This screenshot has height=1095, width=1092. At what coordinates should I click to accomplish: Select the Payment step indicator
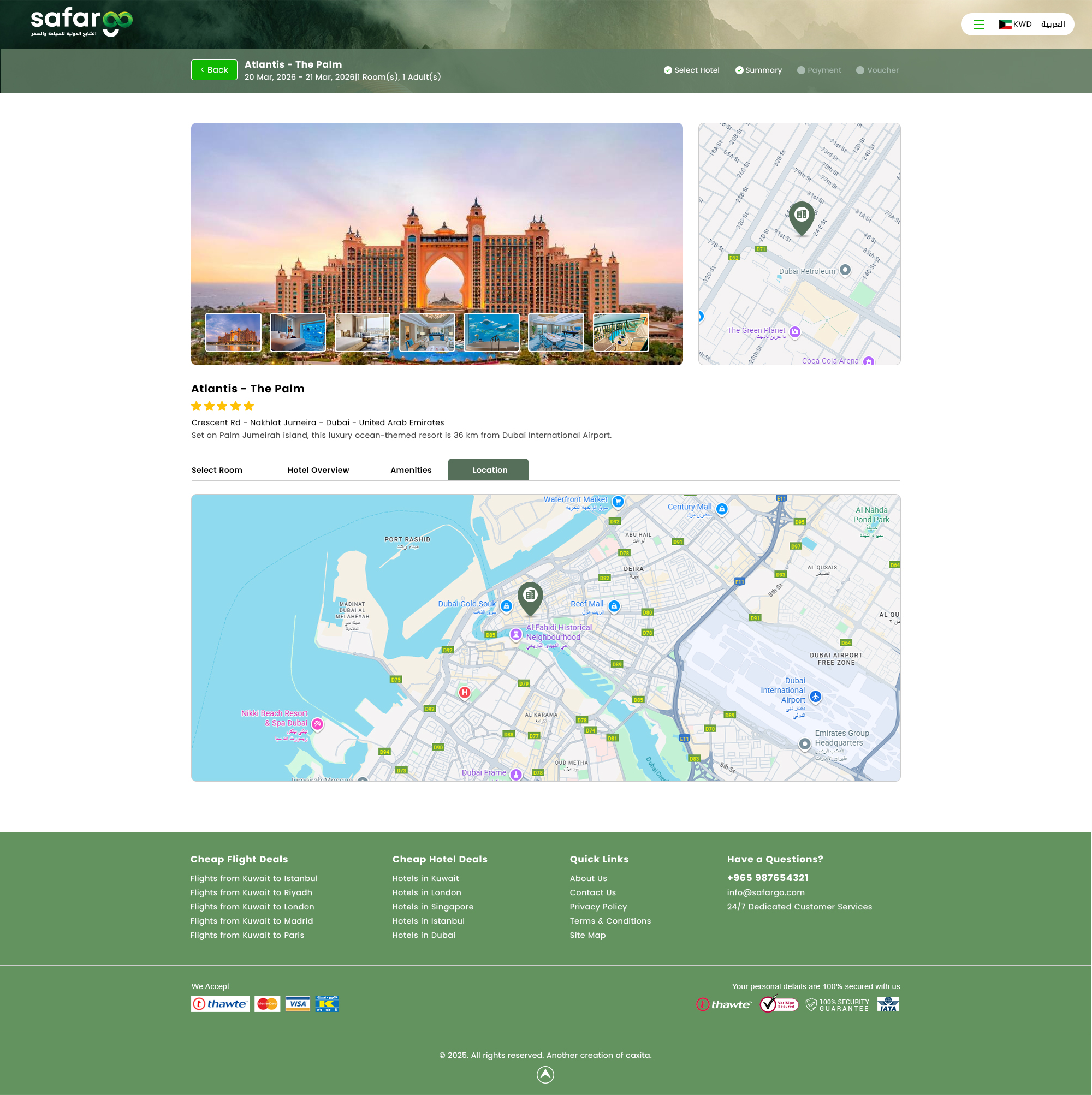818,70
